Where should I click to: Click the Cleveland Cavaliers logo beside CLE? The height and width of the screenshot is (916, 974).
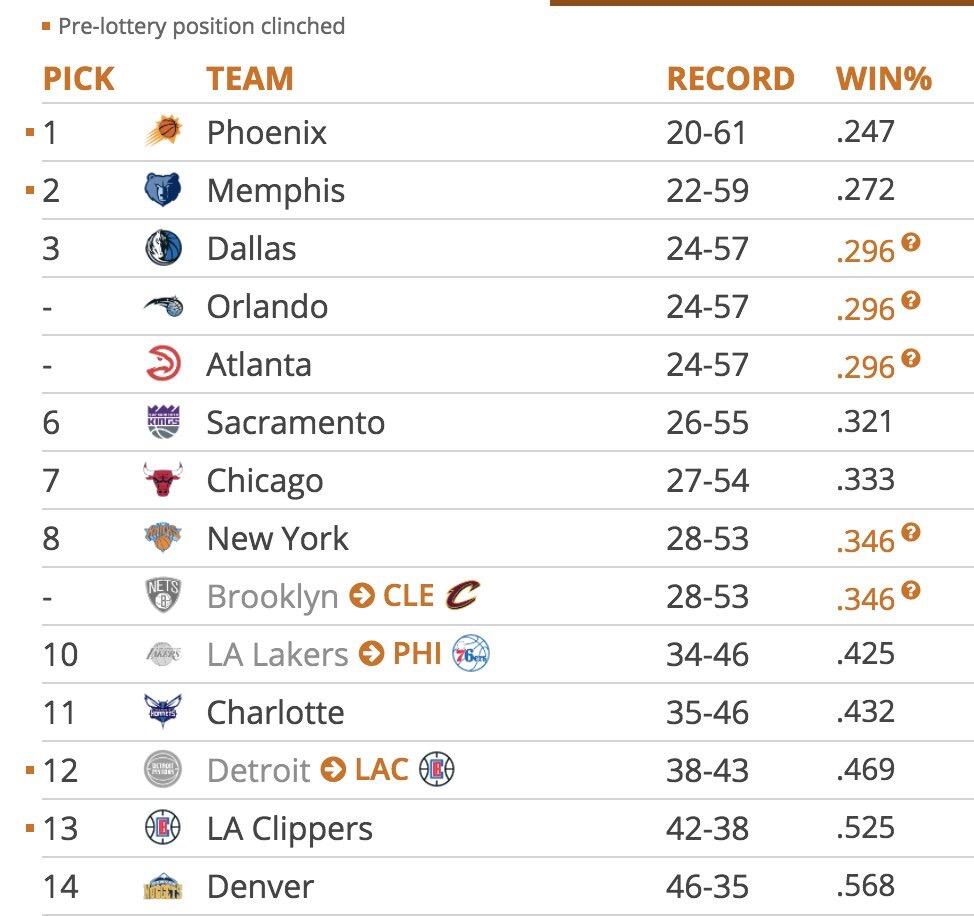(x=463, y=596)
